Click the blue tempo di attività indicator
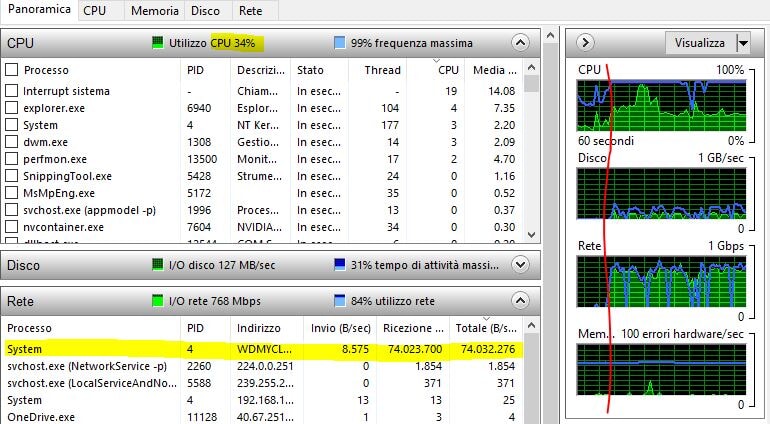The image size is (770, 424). [339, 265]
